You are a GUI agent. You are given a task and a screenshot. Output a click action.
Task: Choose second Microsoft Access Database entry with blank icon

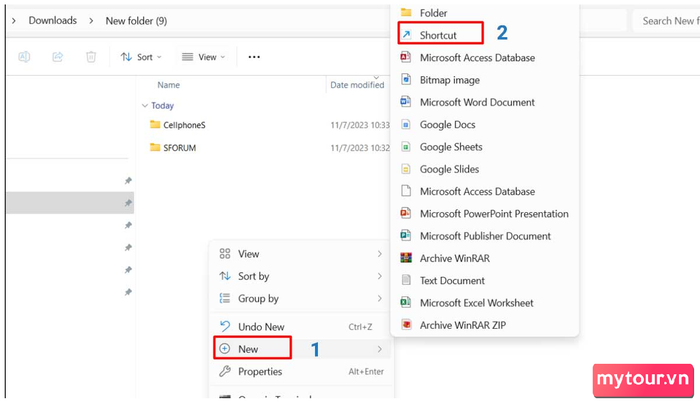coord(485,192)
